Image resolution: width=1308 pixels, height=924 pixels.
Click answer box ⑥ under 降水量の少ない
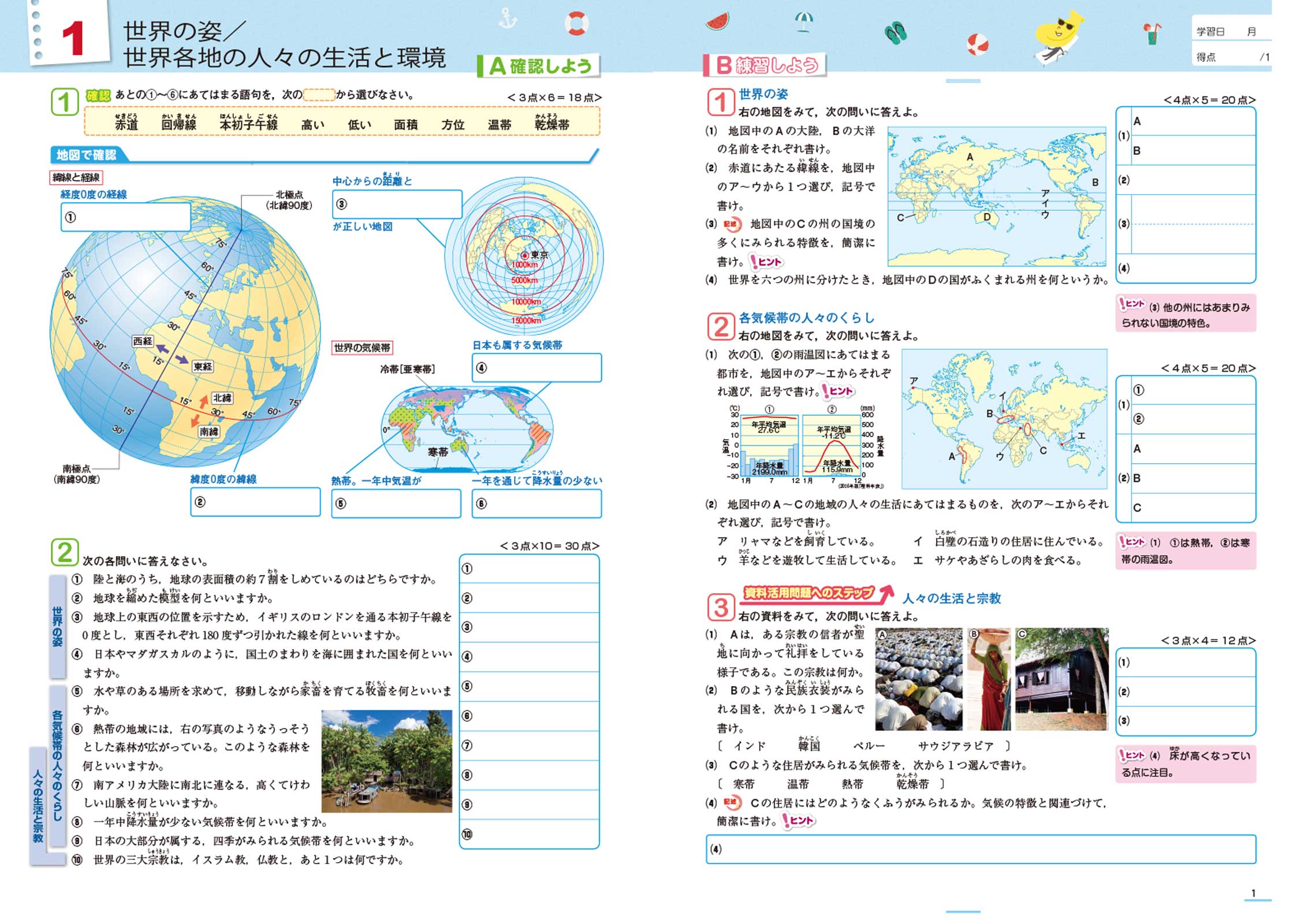coord(536,503)
